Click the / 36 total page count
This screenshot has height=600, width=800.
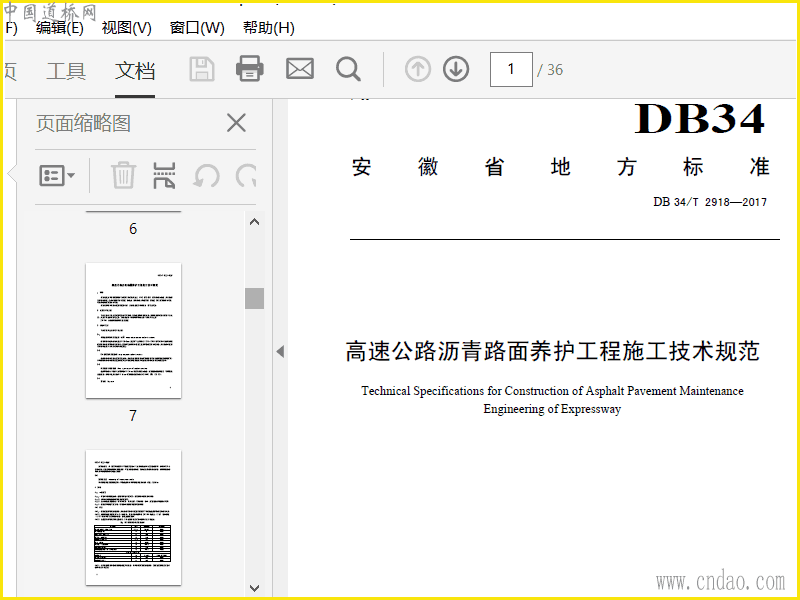click(x=550, y=70)
